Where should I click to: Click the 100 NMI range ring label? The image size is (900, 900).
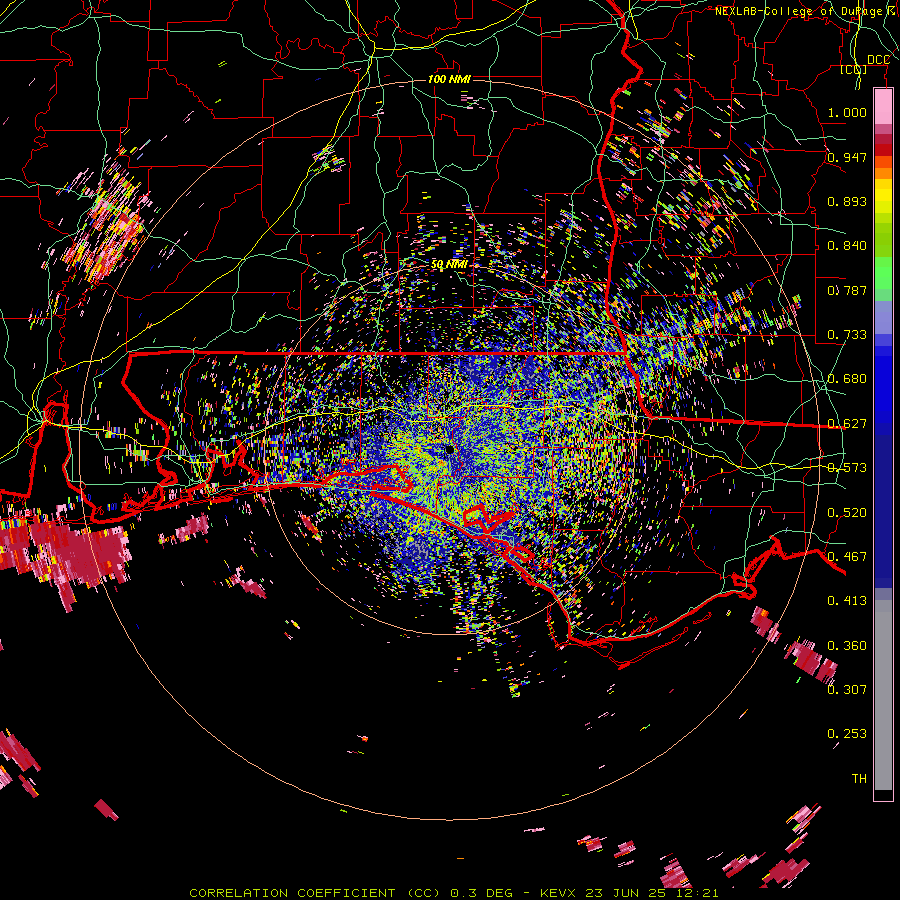coord(449,79)
